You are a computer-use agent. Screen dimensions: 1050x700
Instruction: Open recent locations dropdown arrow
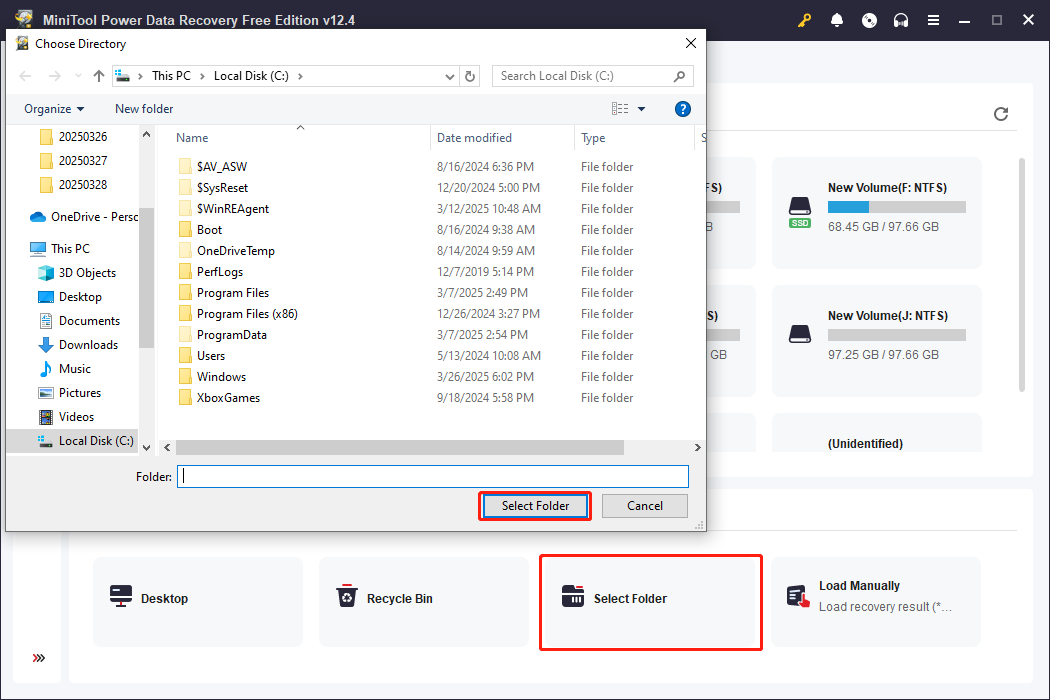[78, 76]
